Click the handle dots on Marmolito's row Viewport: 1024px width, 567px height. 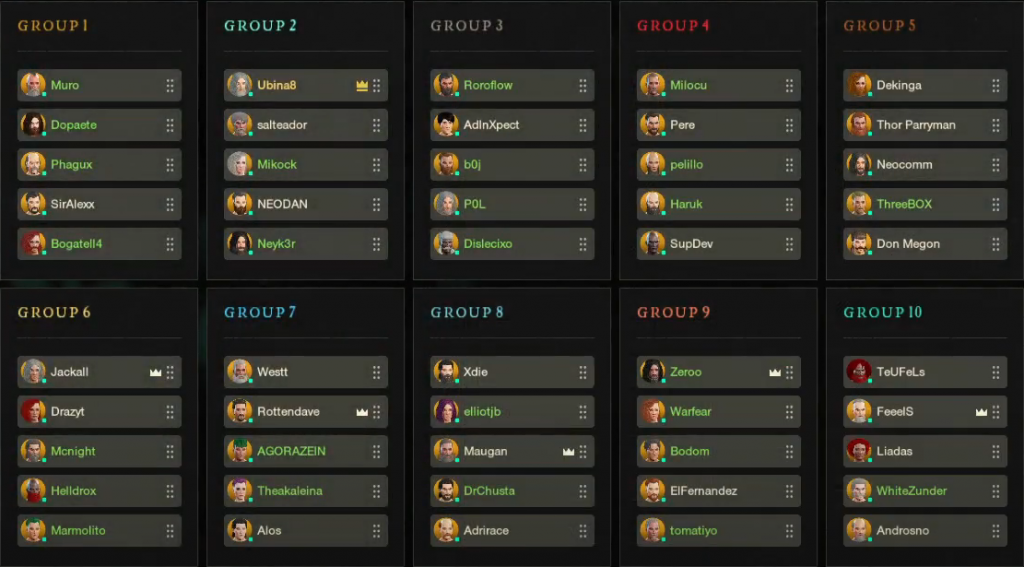click(170, 531)
